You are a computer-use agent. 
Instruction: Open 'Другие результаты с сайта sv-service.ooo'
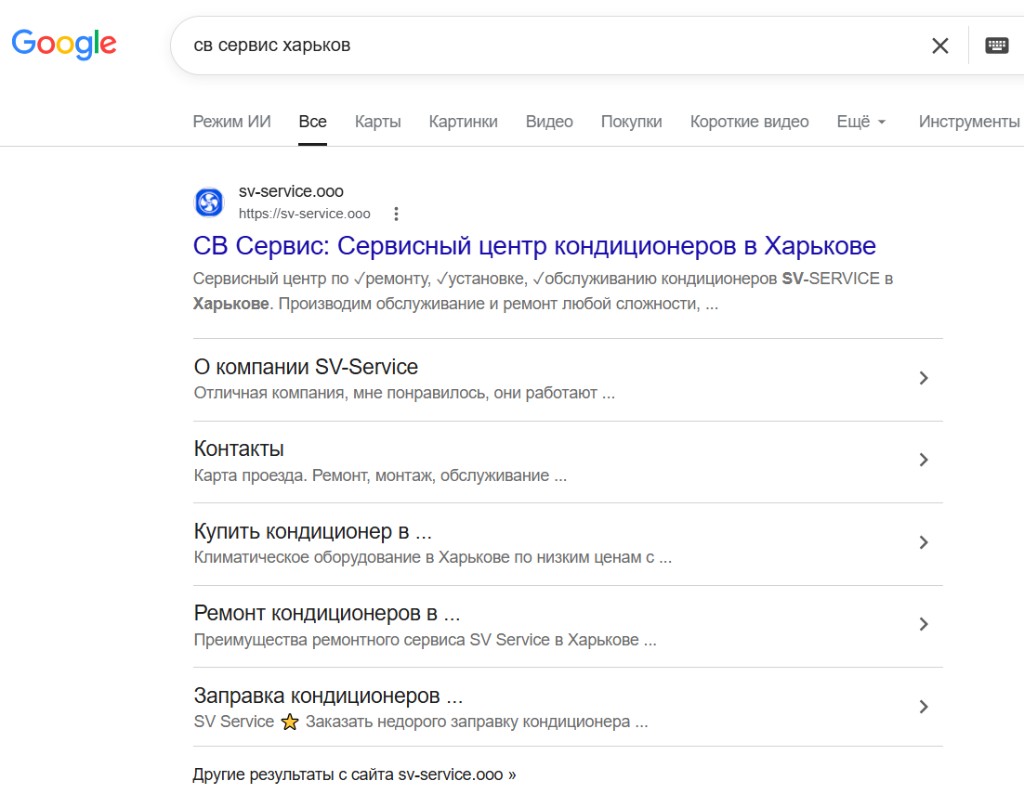(354, 775)
